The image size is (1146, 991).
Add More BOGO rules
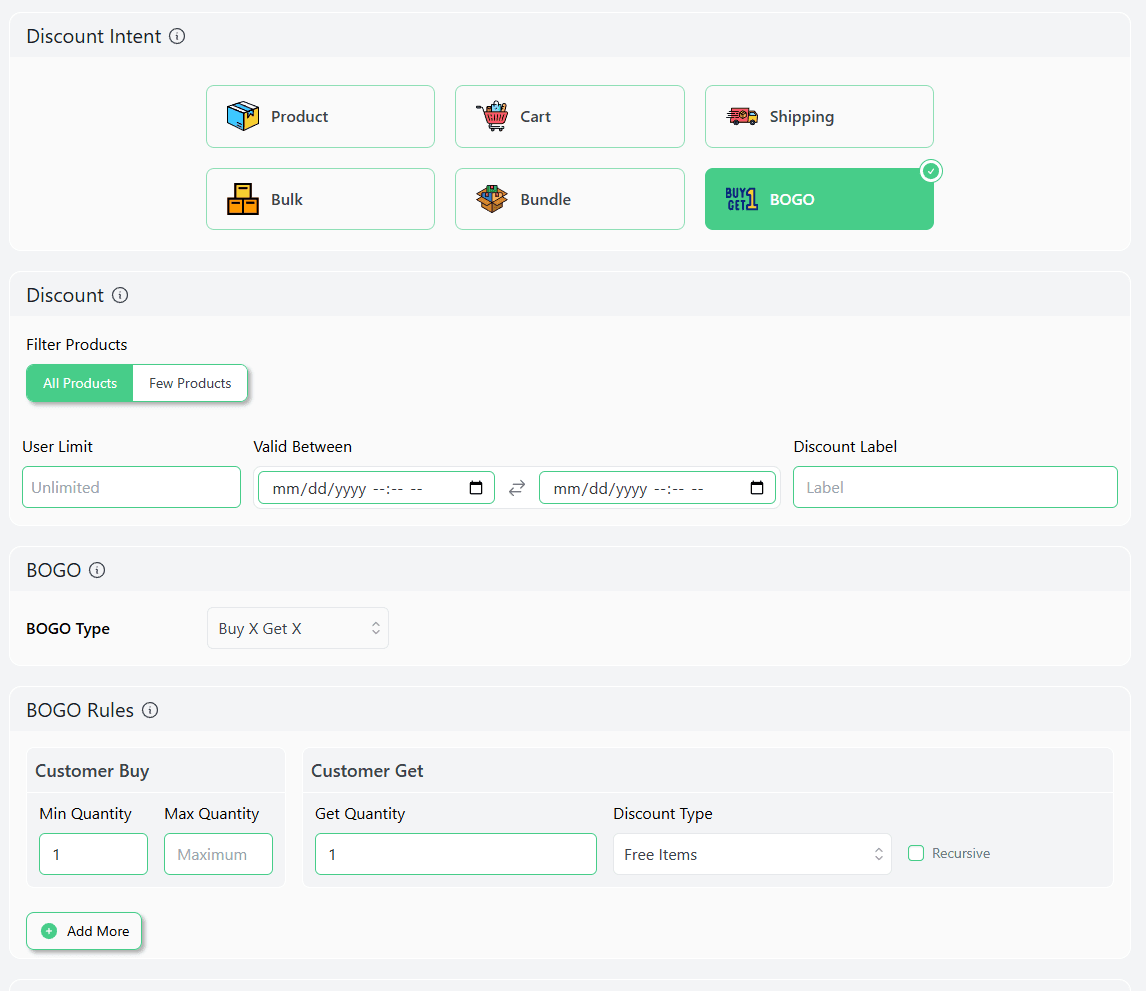pos(84,931)
